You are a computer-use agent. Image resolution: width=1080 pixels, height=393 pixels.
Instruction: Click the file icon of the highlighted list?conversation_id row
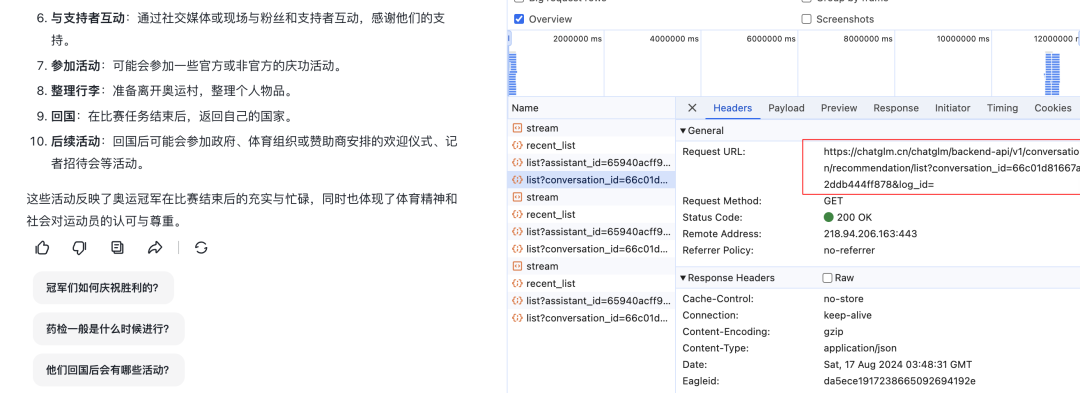[x=517, y=180]
